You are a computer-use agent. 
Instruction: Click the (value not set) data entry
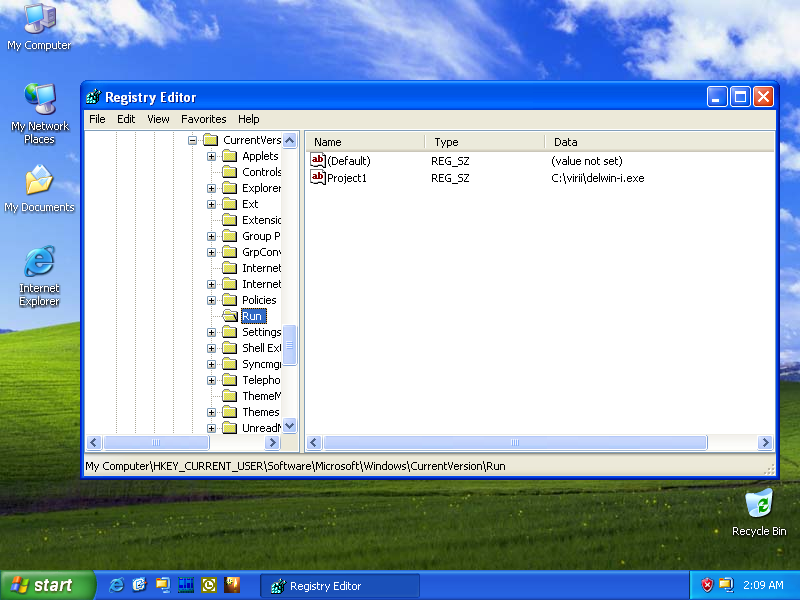coord(587,161)
